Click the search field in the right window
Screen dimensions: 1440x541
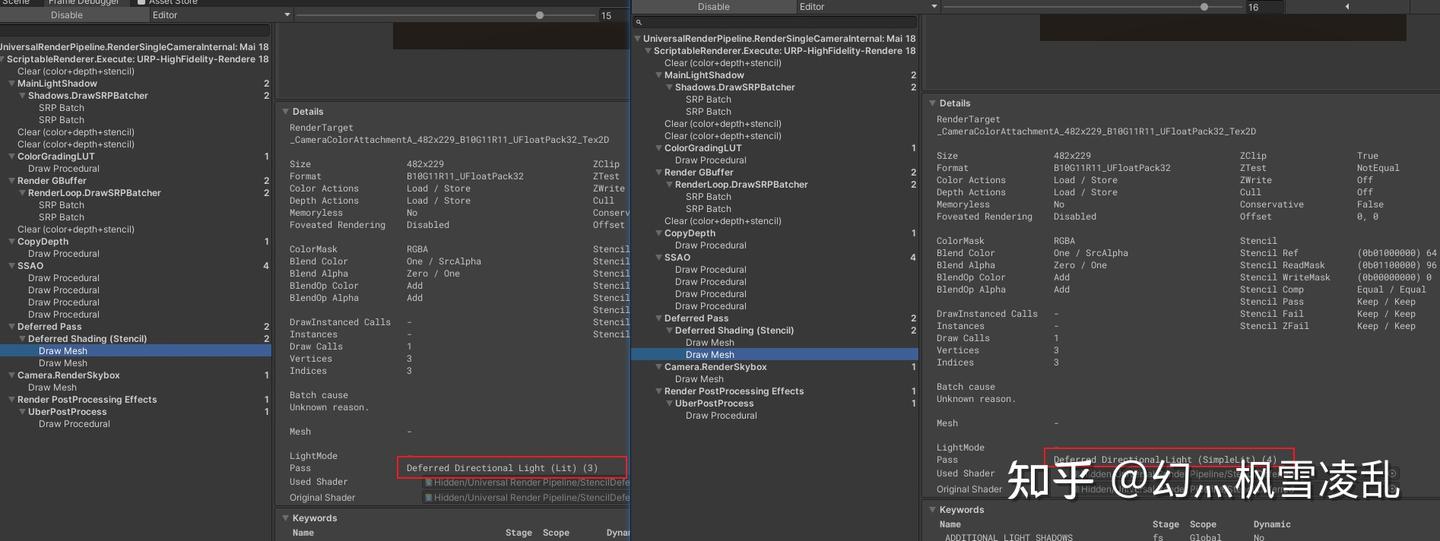775,22
